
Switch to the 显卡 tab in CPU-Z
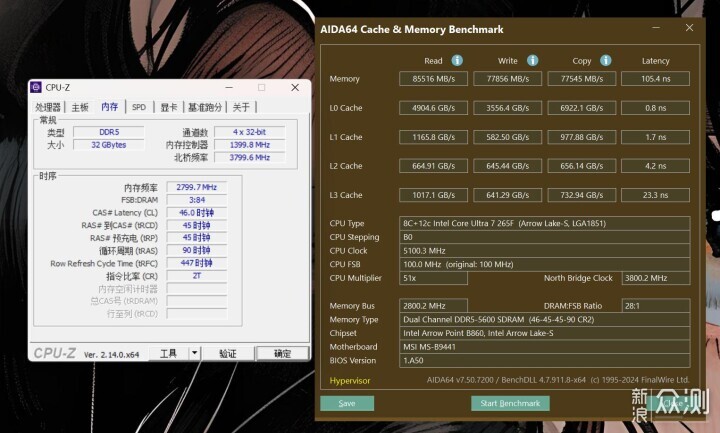[x=169, y=107]
